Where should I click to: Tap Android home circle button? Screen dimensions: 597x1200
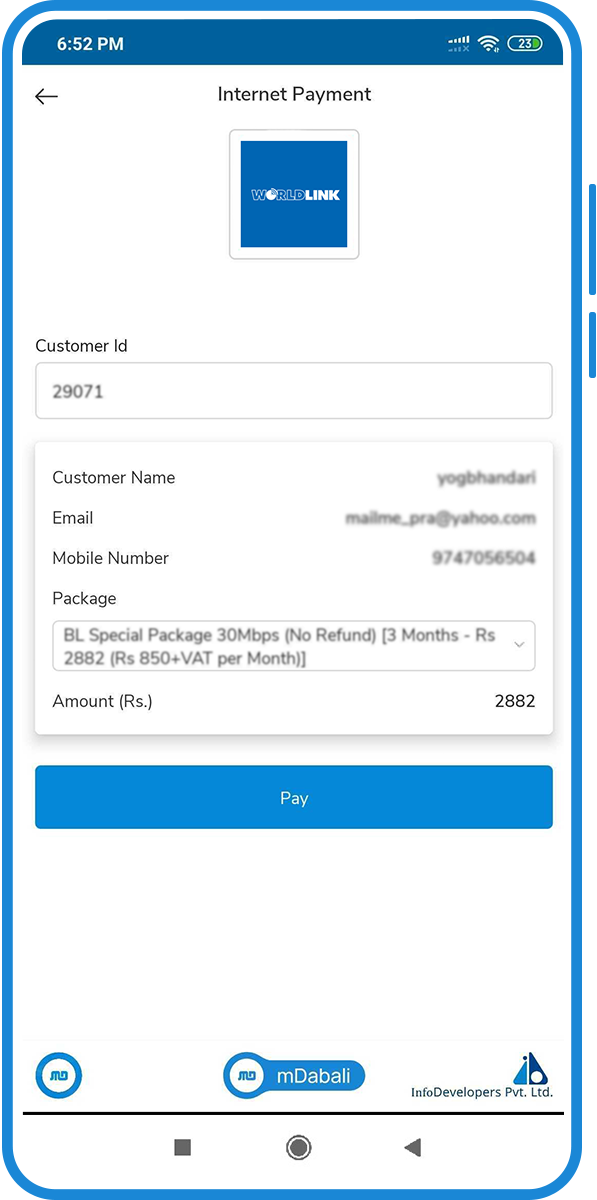coord(298,1147)
